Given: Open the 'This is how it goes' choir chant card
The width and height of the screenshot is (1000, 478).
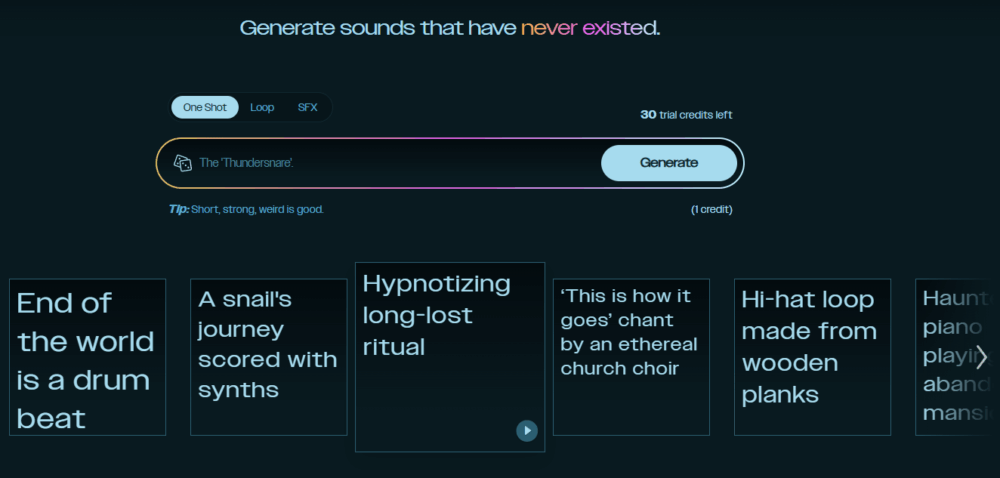Looking at the screenshot, I should 630,332.
